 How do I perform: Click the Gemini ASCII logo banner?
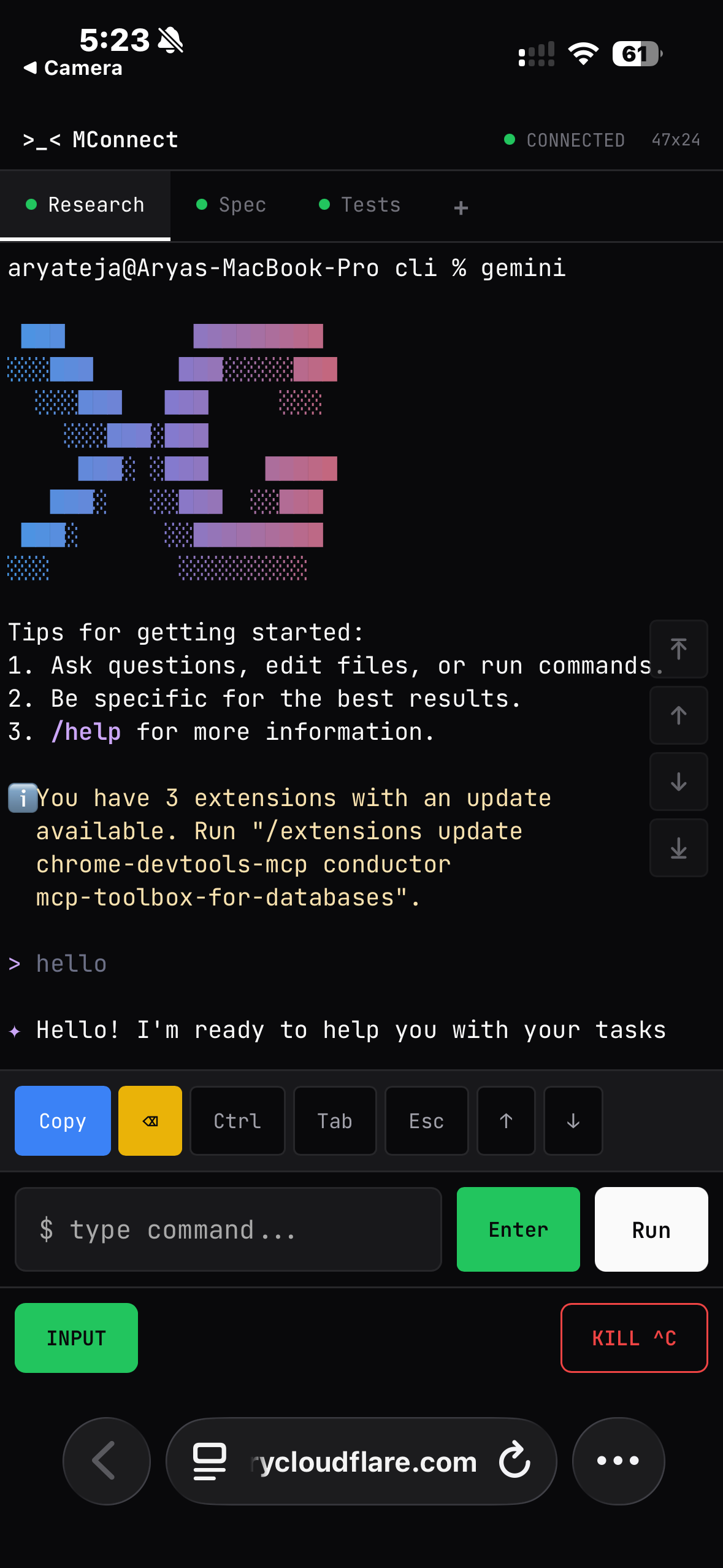pyautogui.click(x=172, y=452)
